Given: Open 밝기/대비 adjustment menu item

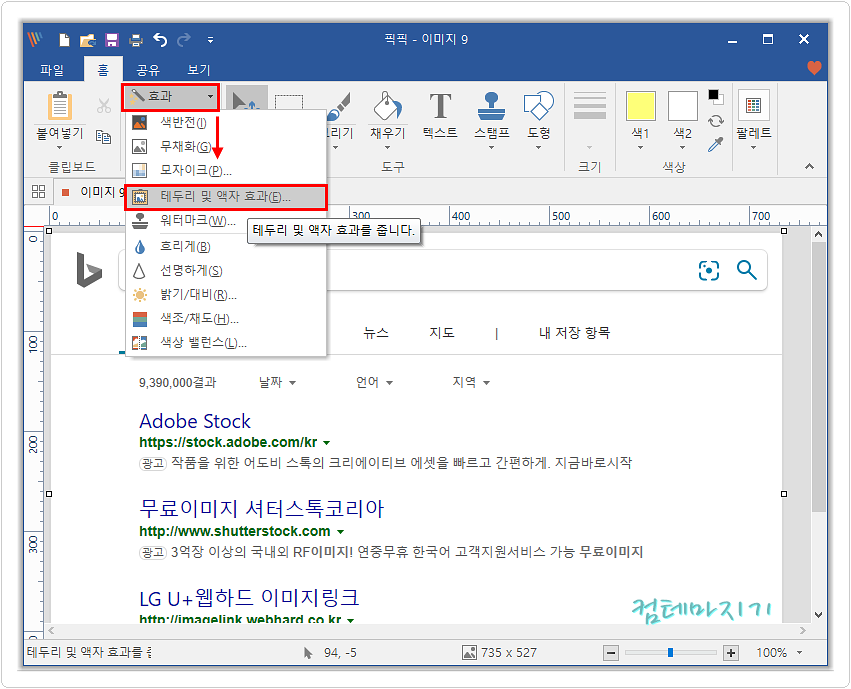Looking at the screenshot, I should coord(225,295).
